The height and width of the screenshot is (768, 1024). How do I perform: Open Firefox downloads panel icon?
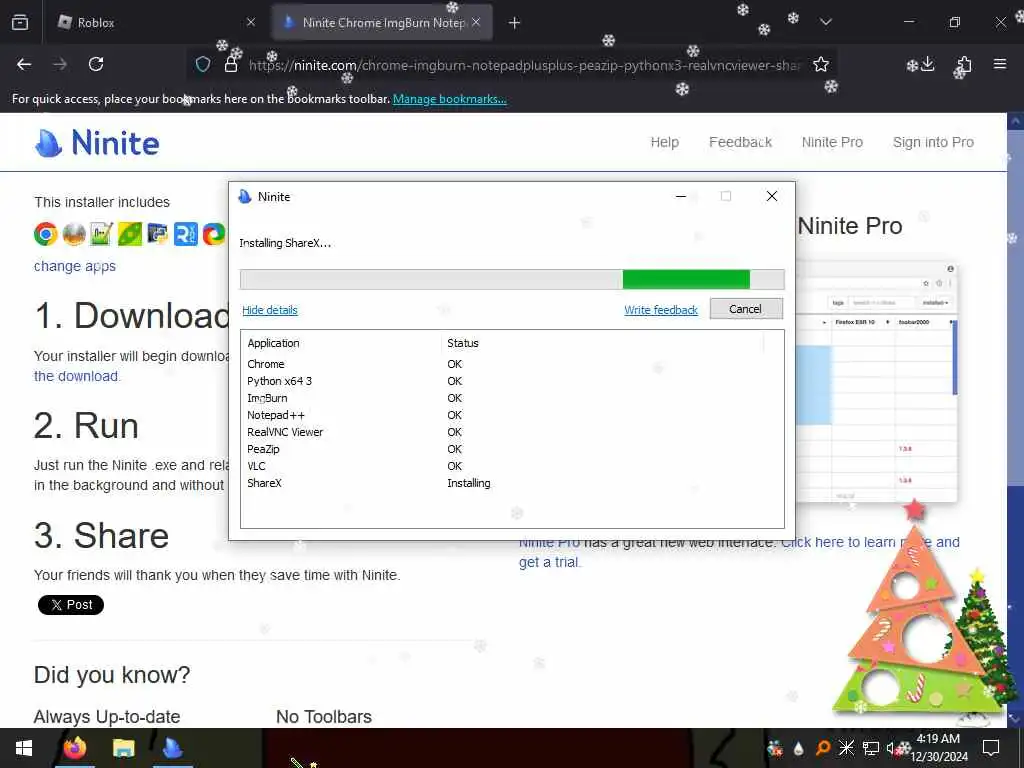click(x=927, y=64)
